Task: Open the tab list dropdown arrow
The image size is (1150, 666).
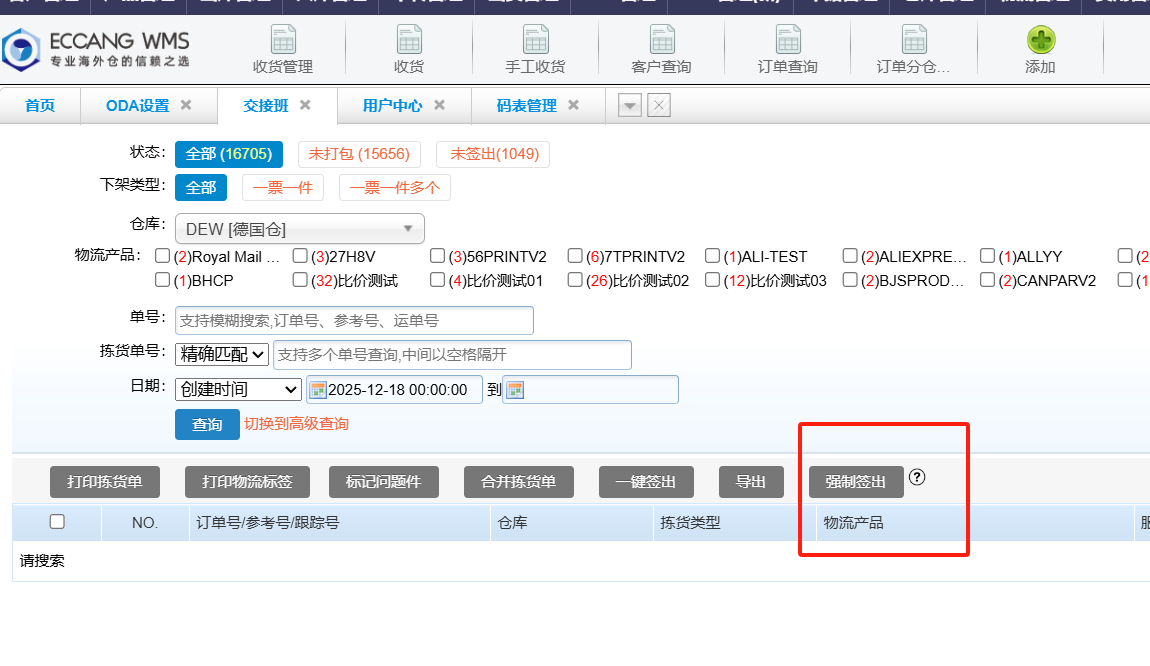Action: pos(630,106)
